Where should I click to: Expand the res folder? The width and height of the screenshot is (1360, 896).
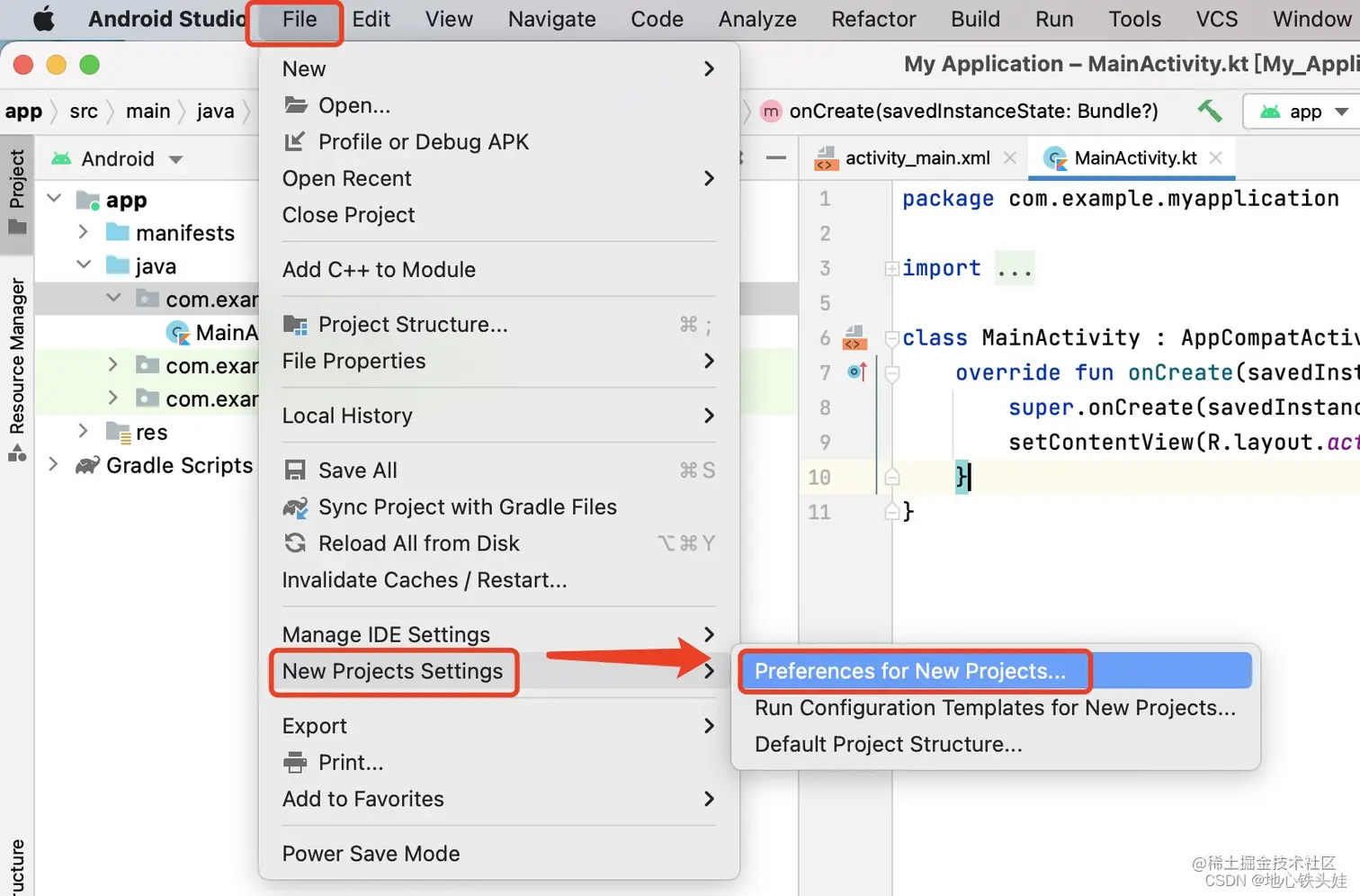tap(84, 432)
